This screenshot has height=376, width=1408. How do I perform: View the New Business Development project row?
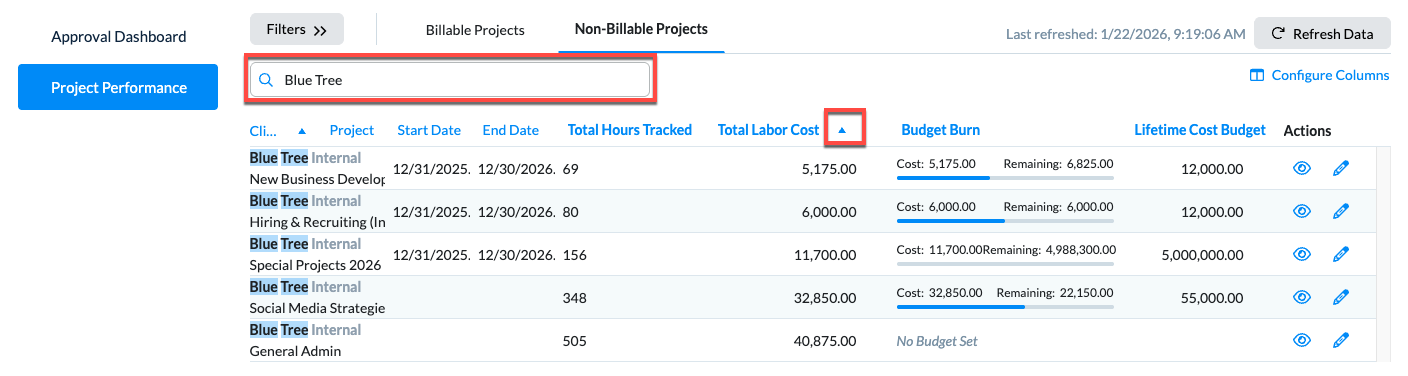1301,168
